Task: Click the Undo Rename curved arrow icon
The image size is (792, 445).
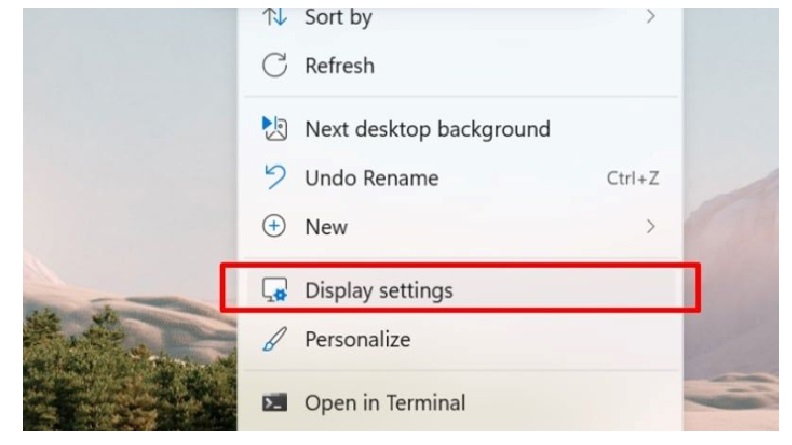Action: 273,179
